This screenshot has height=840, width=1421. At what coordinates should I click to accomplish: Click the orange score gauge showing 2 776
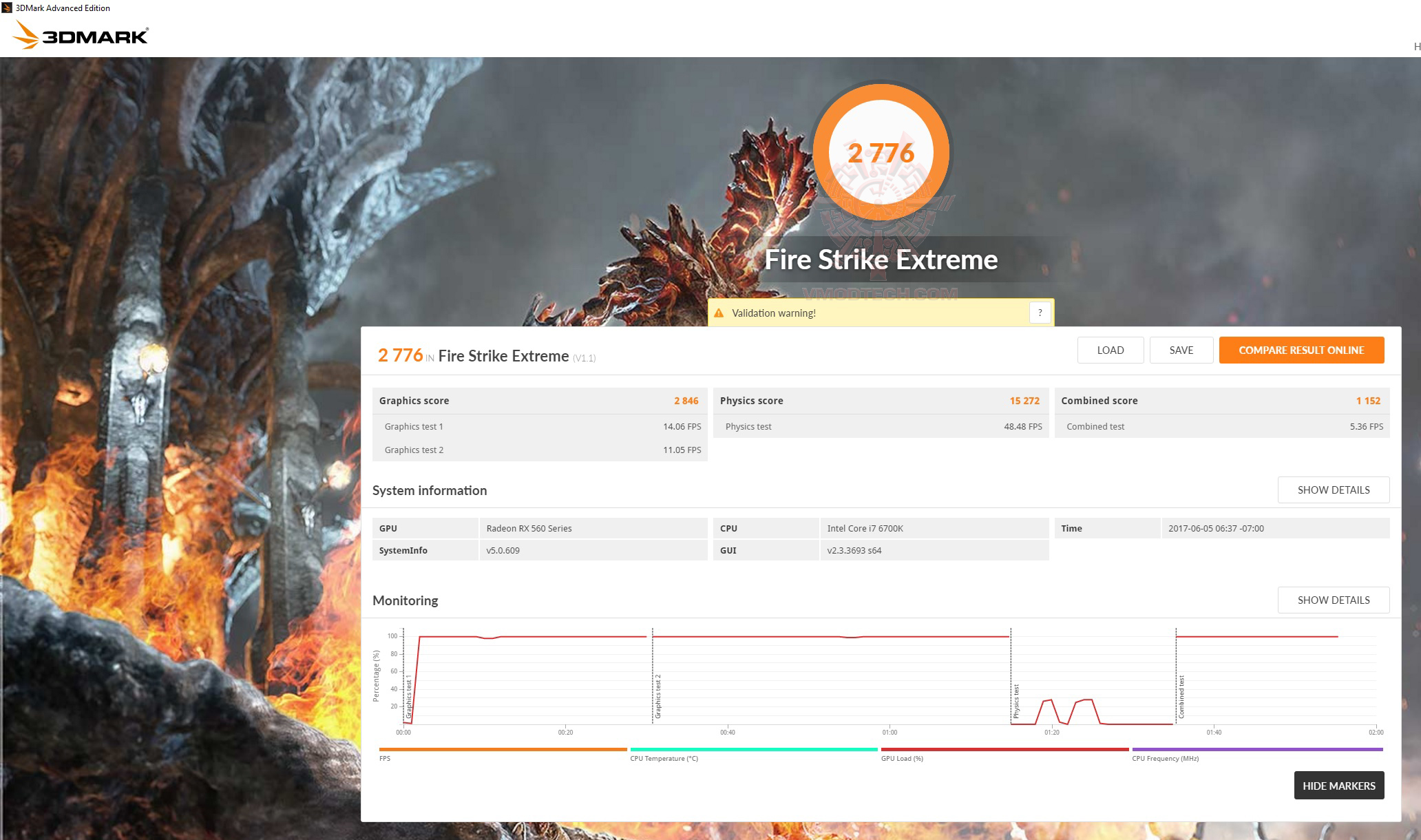point(882,153)
